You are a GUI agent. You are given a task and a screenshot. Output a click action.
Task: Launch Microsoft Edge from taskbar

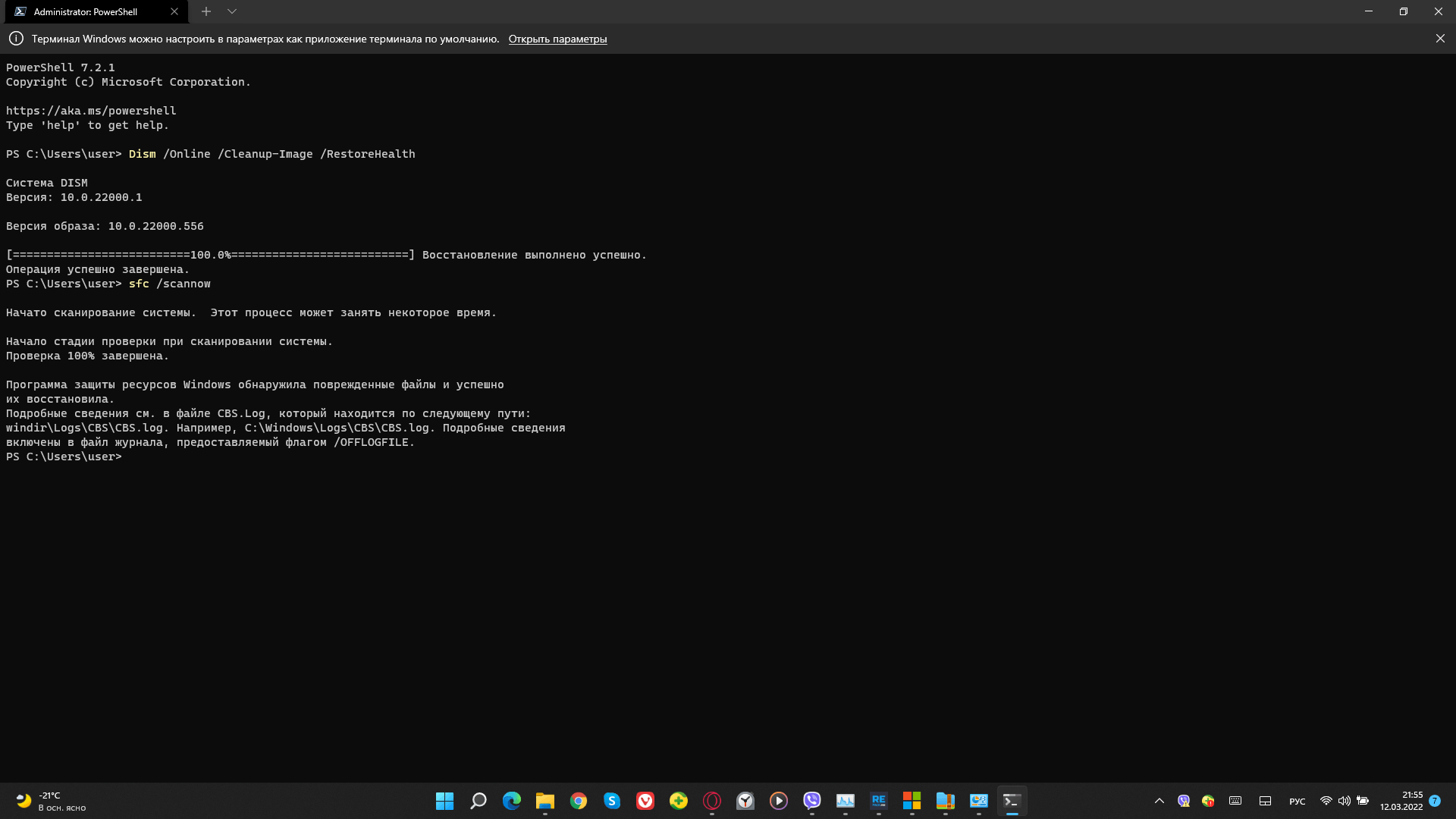coord(511,801)
